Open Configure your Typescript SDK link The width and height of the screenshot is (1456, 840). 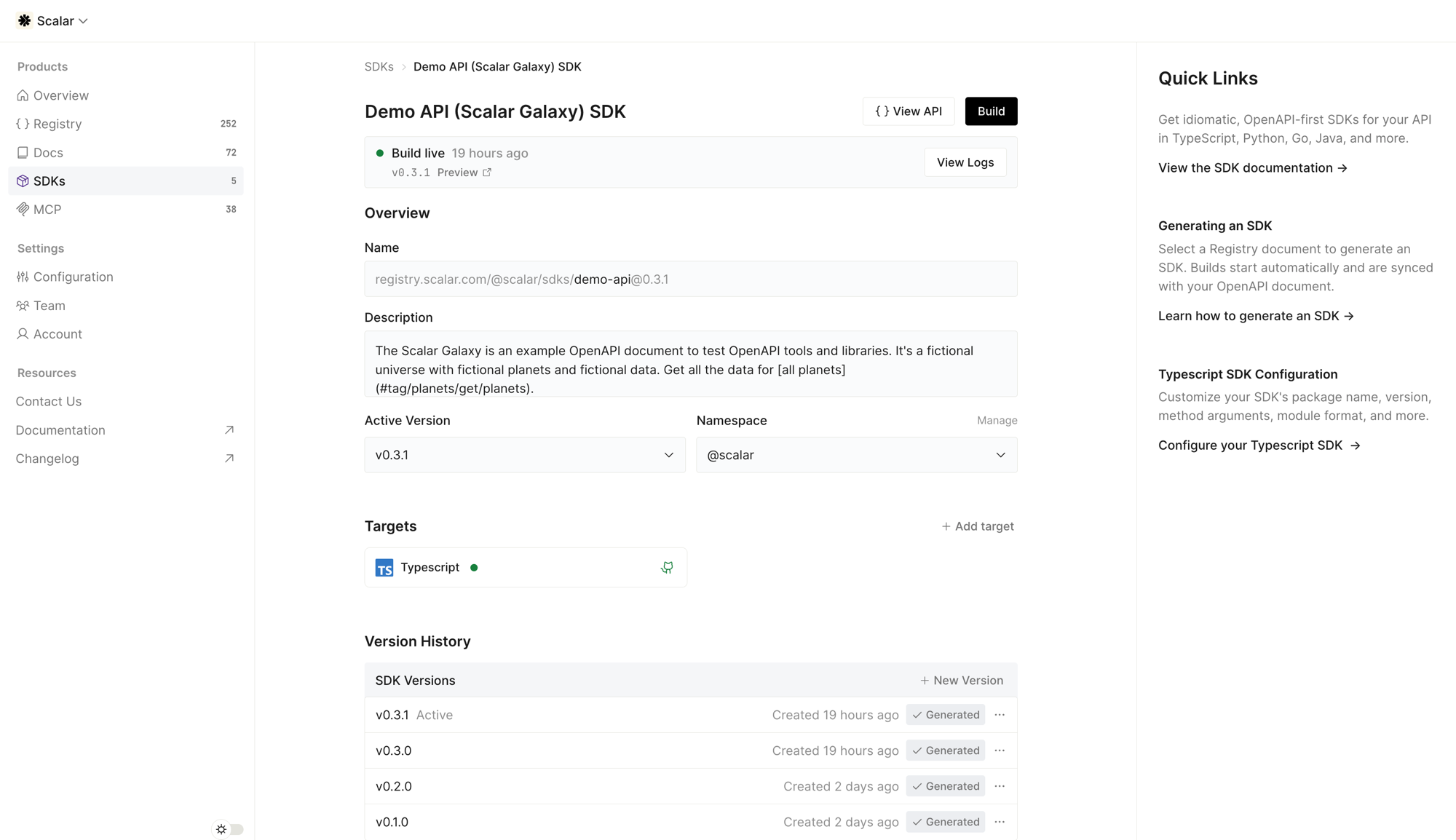[x=1259, y=445]
